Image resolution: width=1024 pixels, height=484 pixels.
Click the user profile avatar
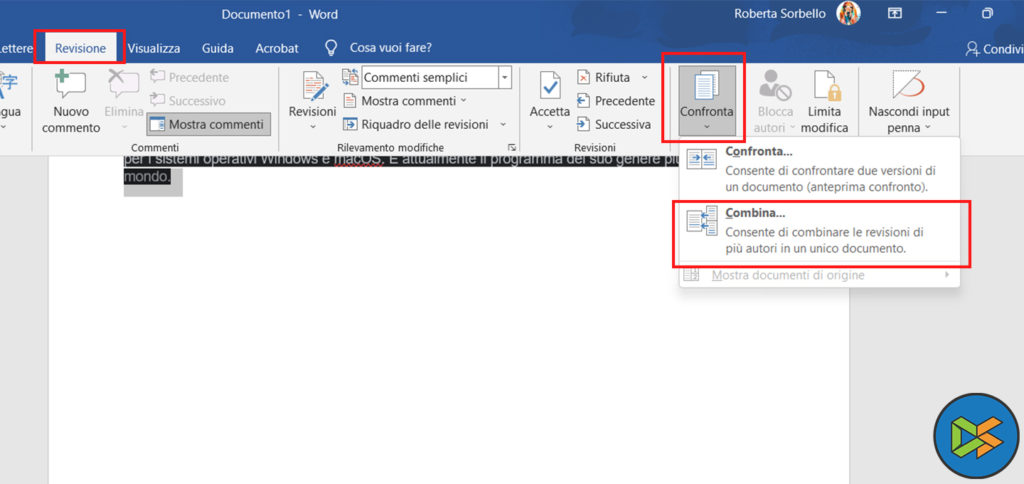848,12
